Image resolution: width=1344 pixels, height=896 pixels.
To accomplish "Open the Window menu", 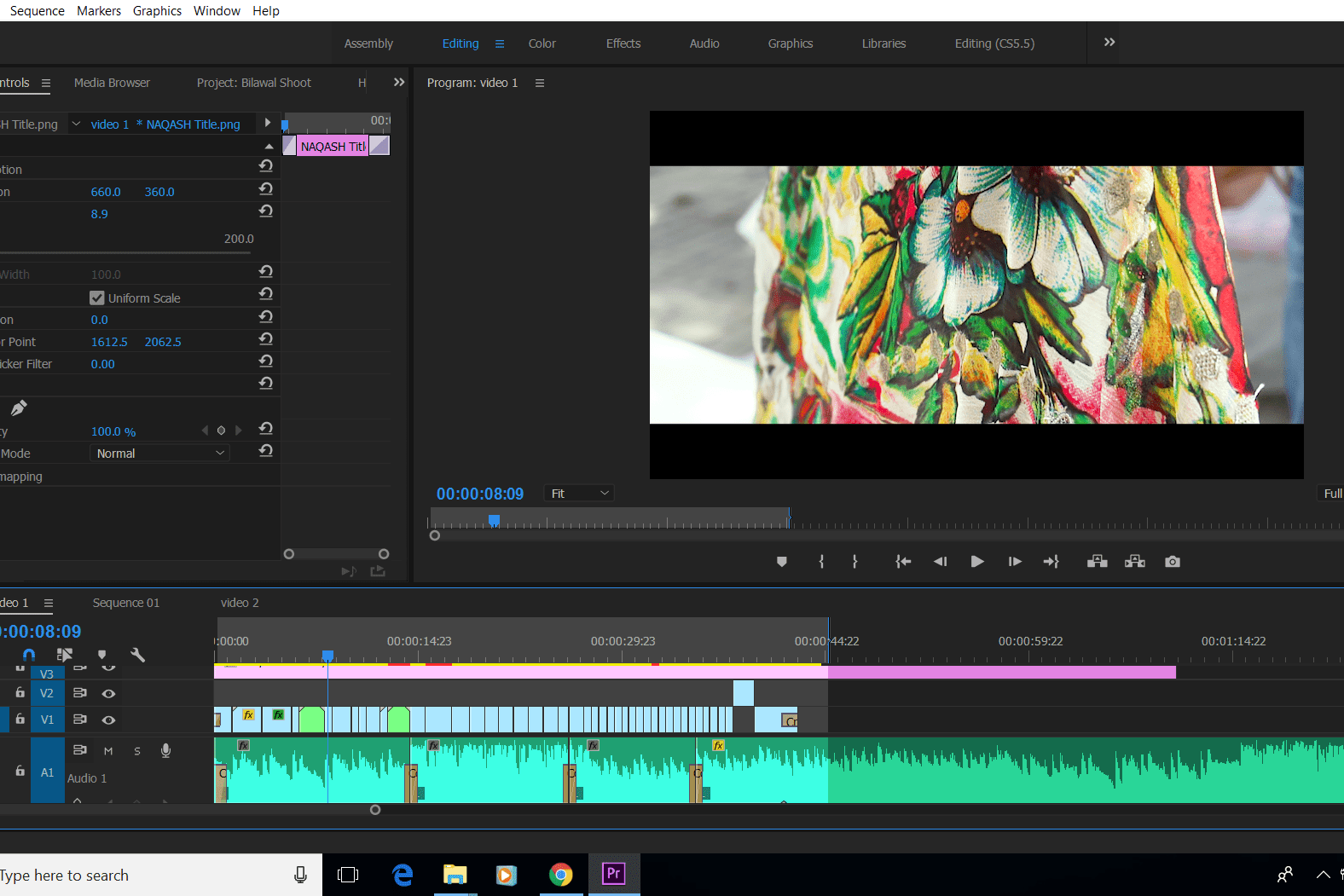I will pyautogui.click(x=217, y=11).
